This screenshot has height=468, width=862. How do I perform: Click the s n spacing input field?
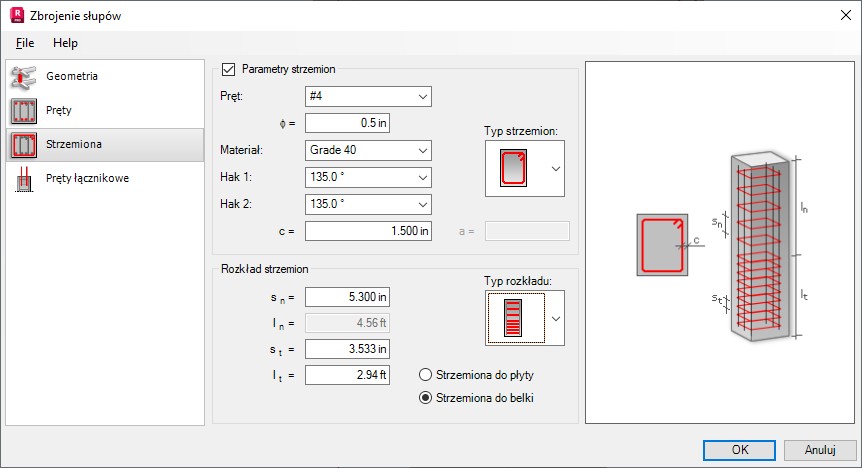(347, 297)
